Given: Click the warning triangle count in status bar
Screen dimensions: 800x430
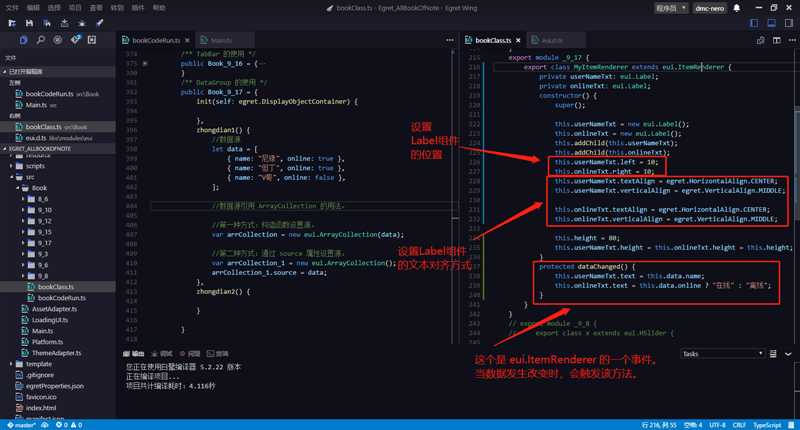Looking at the screenshot, I should pyautogui.click(x=76, y=425).
